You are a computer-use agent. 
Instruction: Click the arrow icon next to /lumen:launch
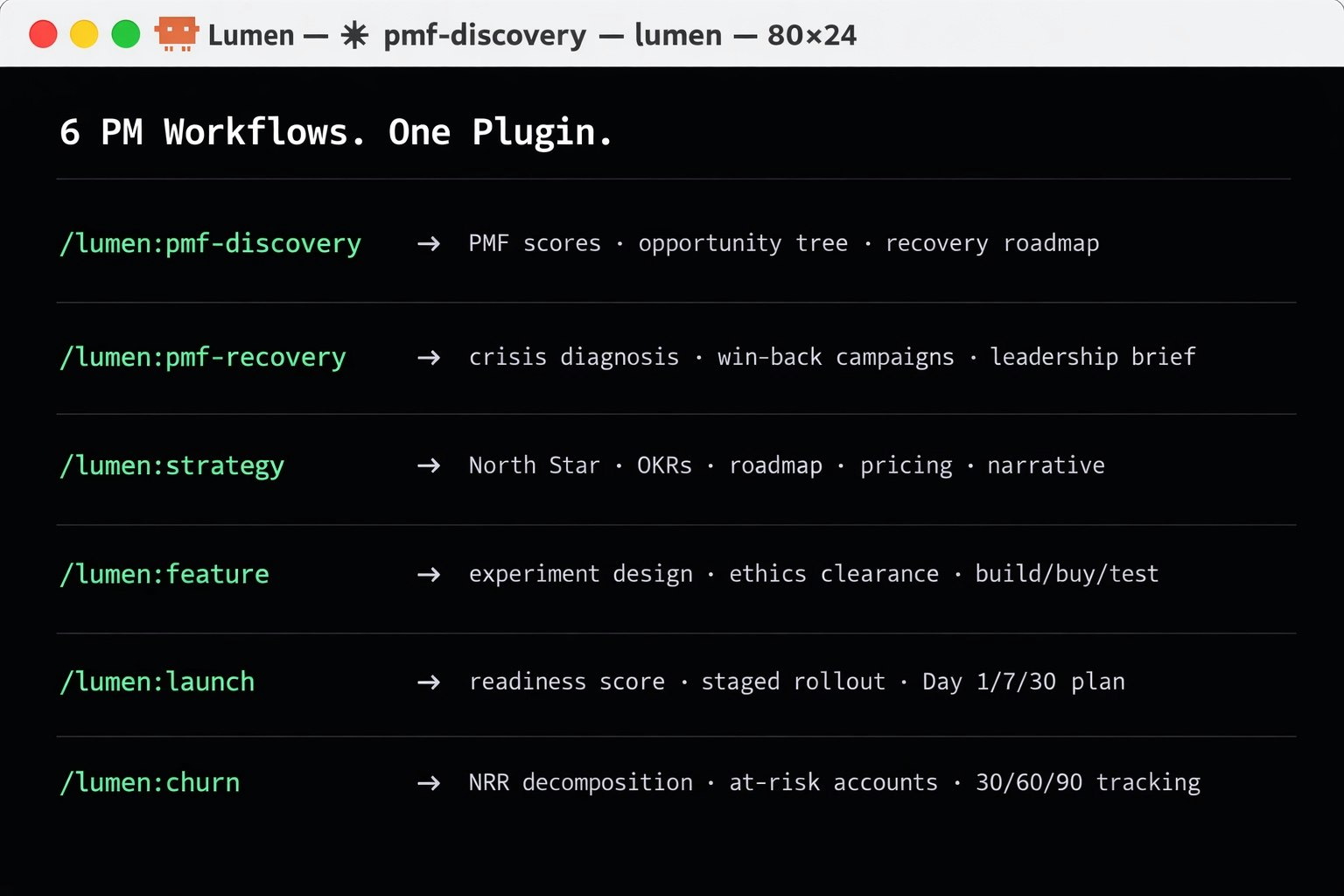[x=428, y=682]
